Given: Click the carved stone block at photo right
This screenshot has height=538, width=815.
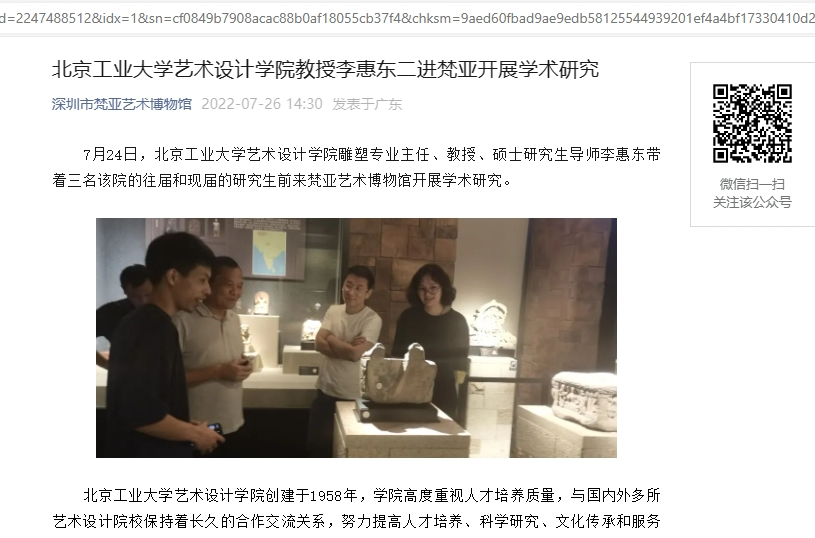Looking at the screenshot, I should coord(584,400).
